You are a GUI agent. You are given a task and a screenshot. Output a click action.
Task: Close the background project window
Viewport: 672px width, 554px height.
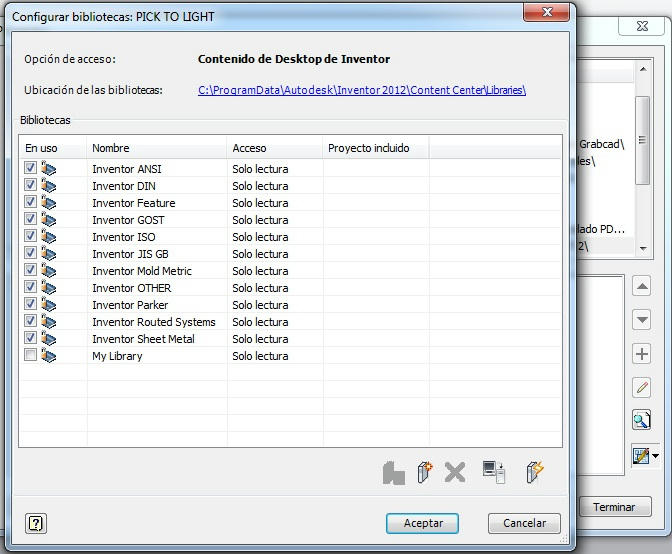(642, 27)
